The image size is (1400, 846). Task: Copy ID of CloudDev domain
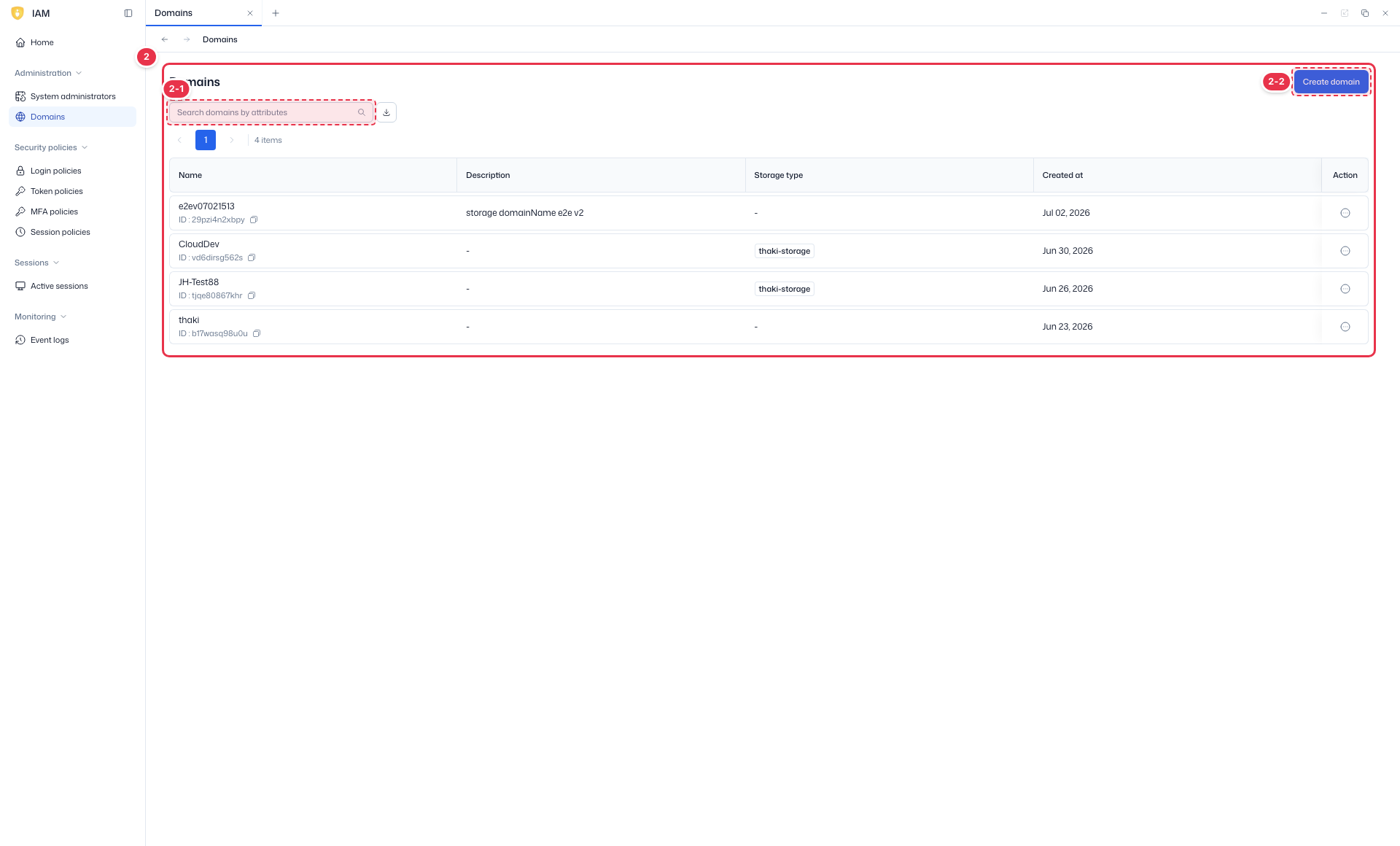[x=252, y=257]
